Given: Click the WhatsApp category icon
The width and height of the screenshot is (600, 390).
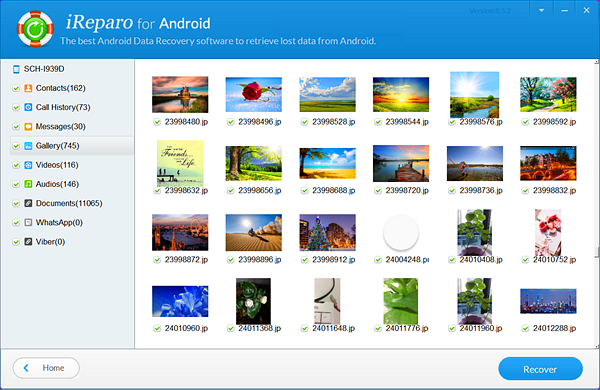Looking at the screenshot, I should (x=28, y=222).
